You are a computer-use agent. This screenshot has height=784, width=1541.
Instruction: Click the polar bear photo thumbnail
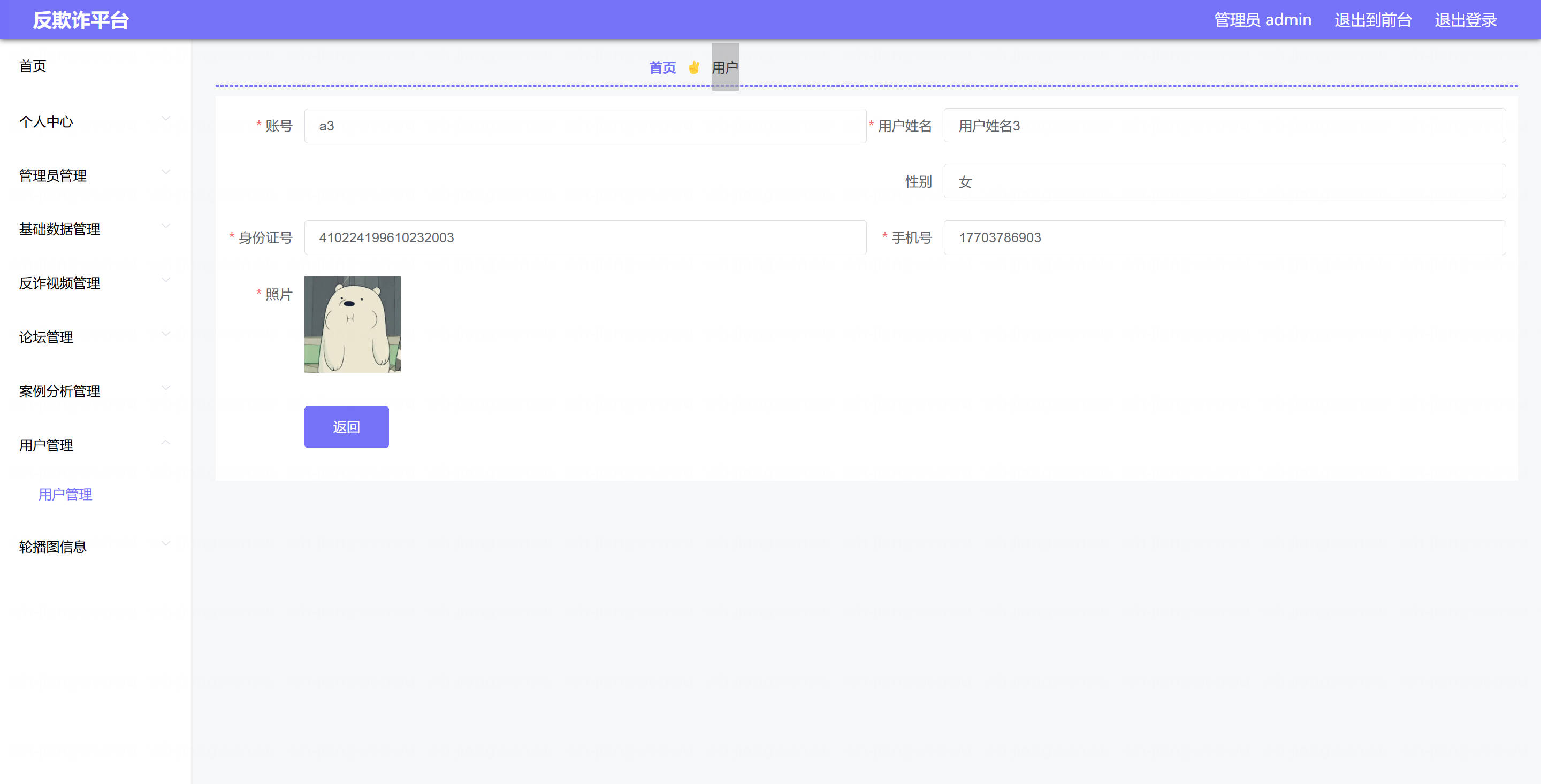pos(353,324)
